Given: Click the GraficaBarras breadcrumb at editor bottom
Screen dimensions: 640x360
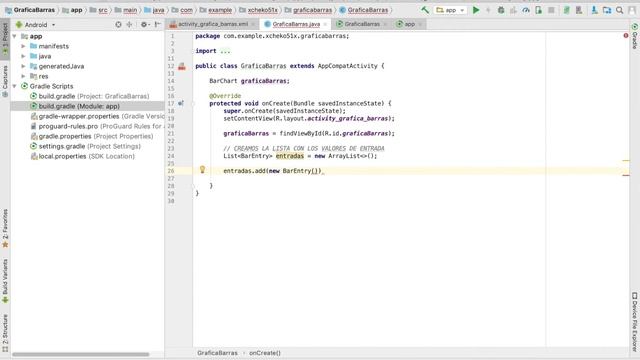Looking at the screenshot, I should 217,353.
